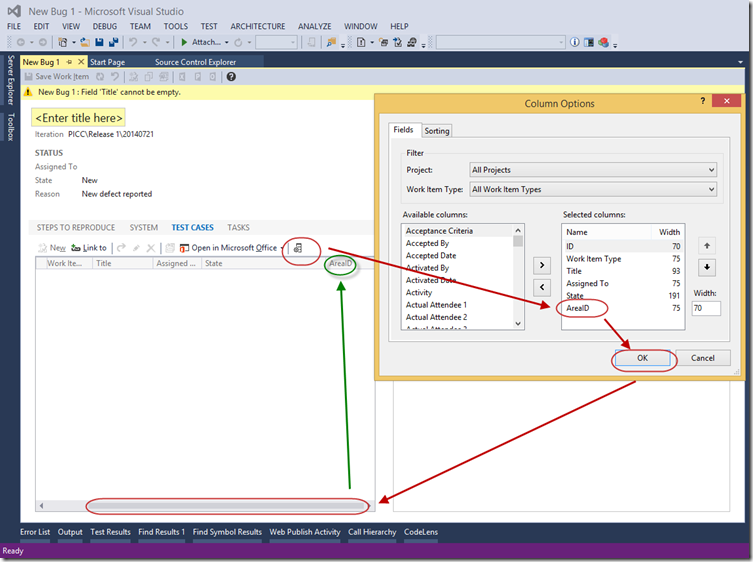Click the open linked item arrow icon

click(x=121, y=248)
